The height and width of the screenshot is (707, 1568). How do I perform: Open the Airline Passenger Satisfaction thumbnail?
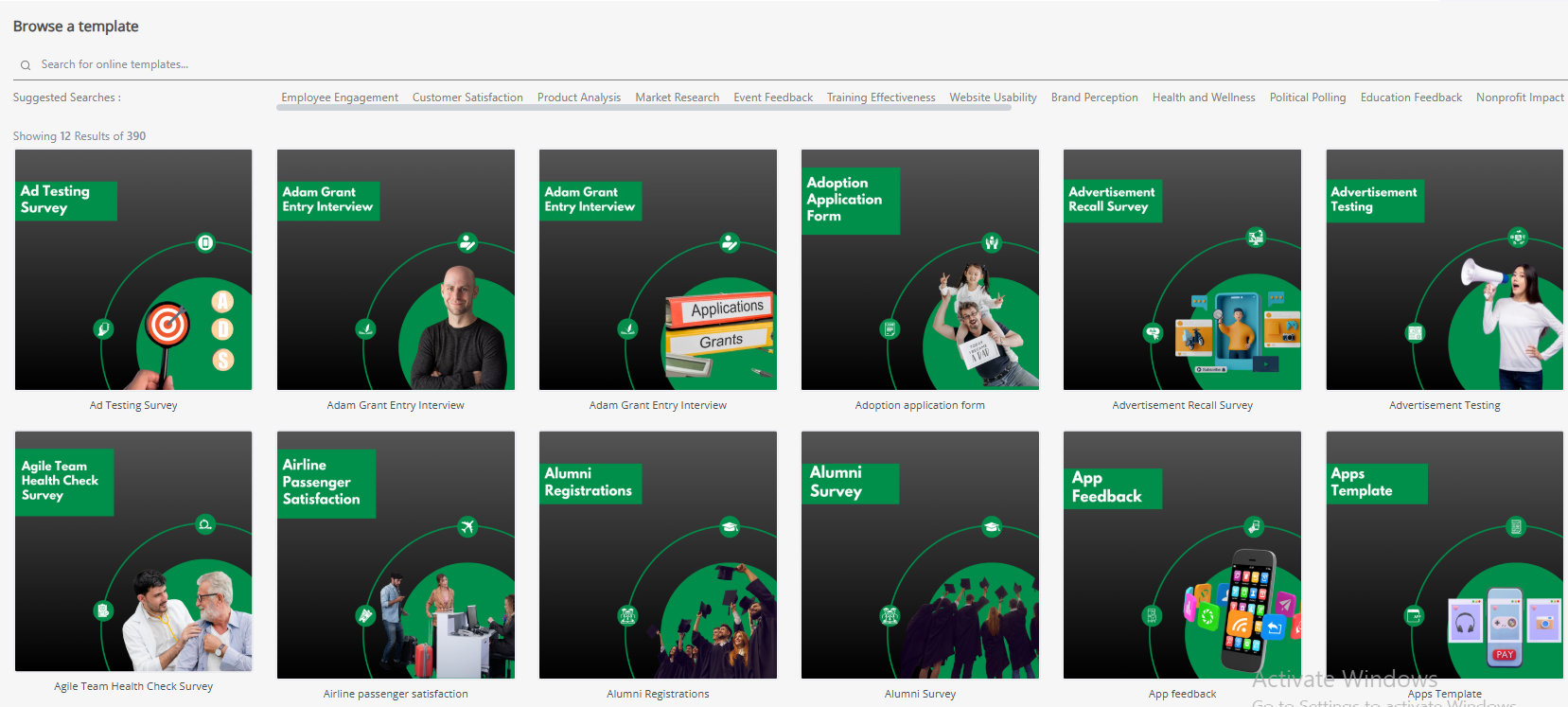[396, 555]
